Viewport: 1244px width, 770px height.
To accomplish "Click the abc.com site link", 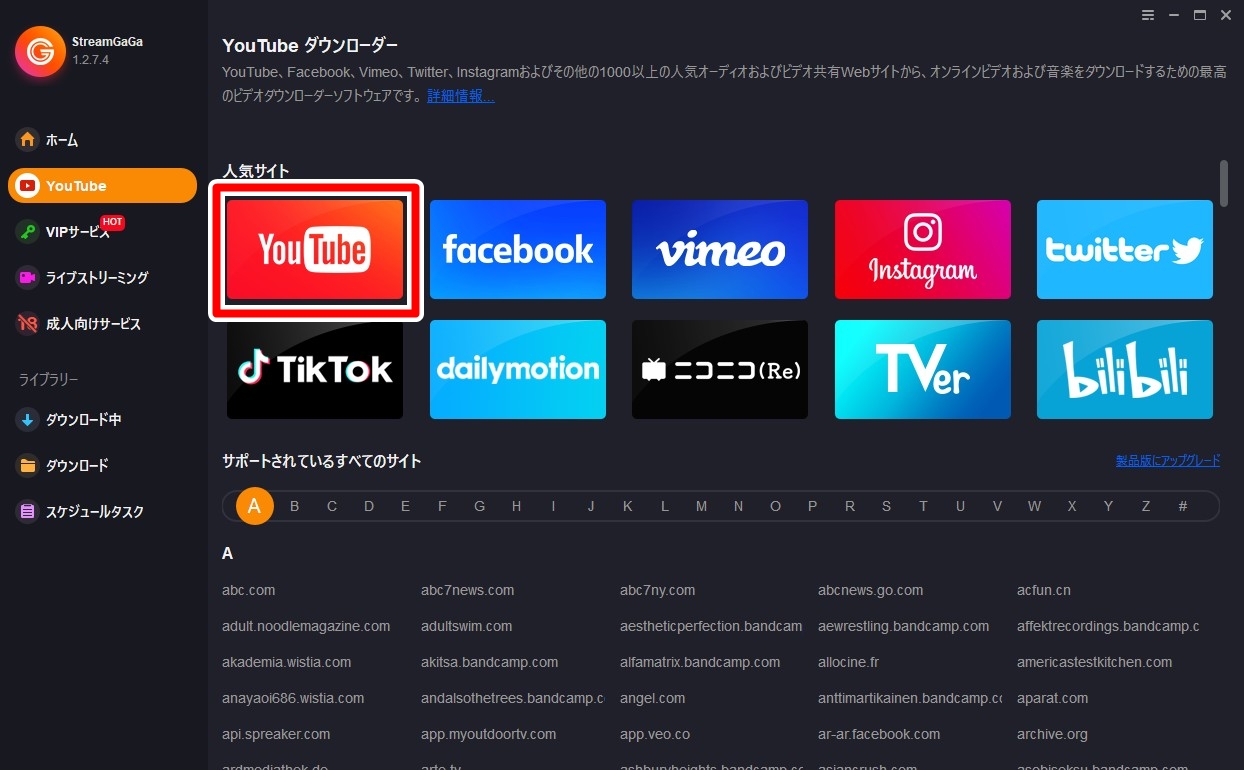I will click(248, 590).
